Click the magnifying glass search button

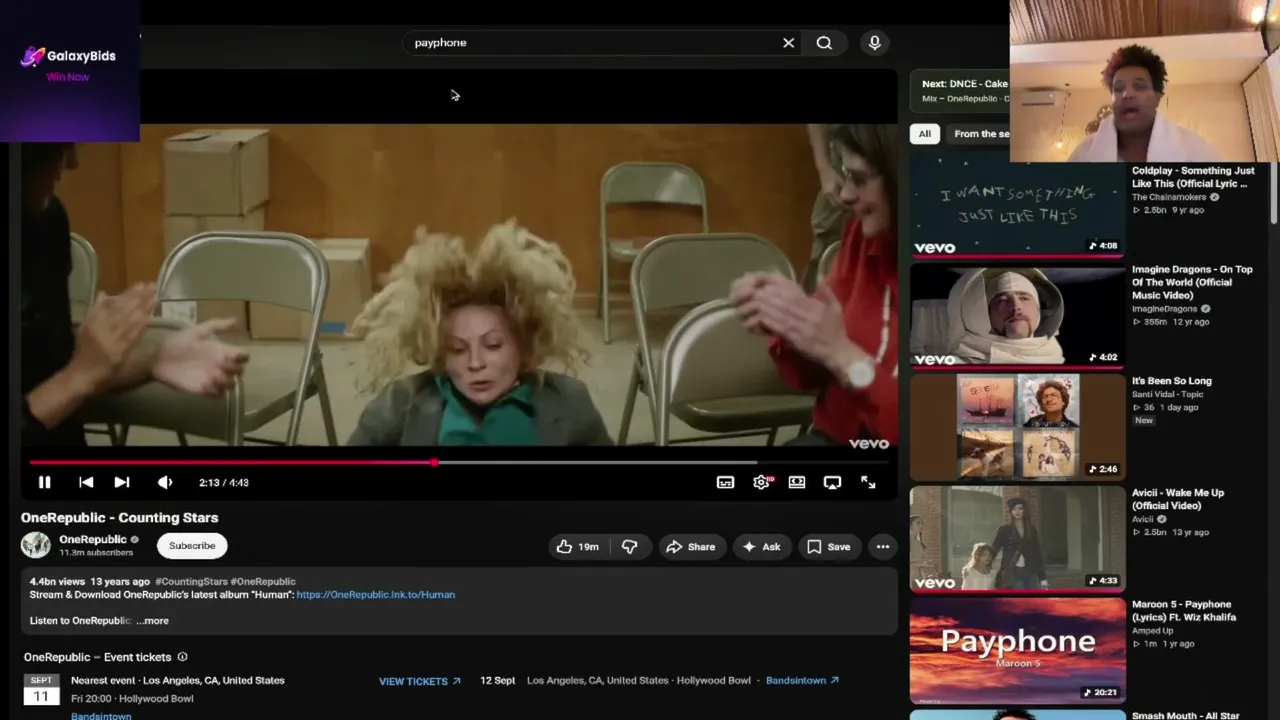pyautogui.click(x=824, y=43)
